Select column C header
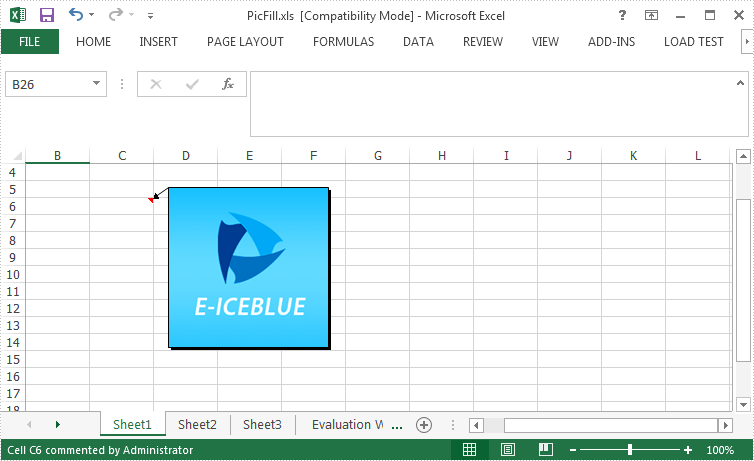This screenshot has height=461, width=754. click(x=122, y=156)
